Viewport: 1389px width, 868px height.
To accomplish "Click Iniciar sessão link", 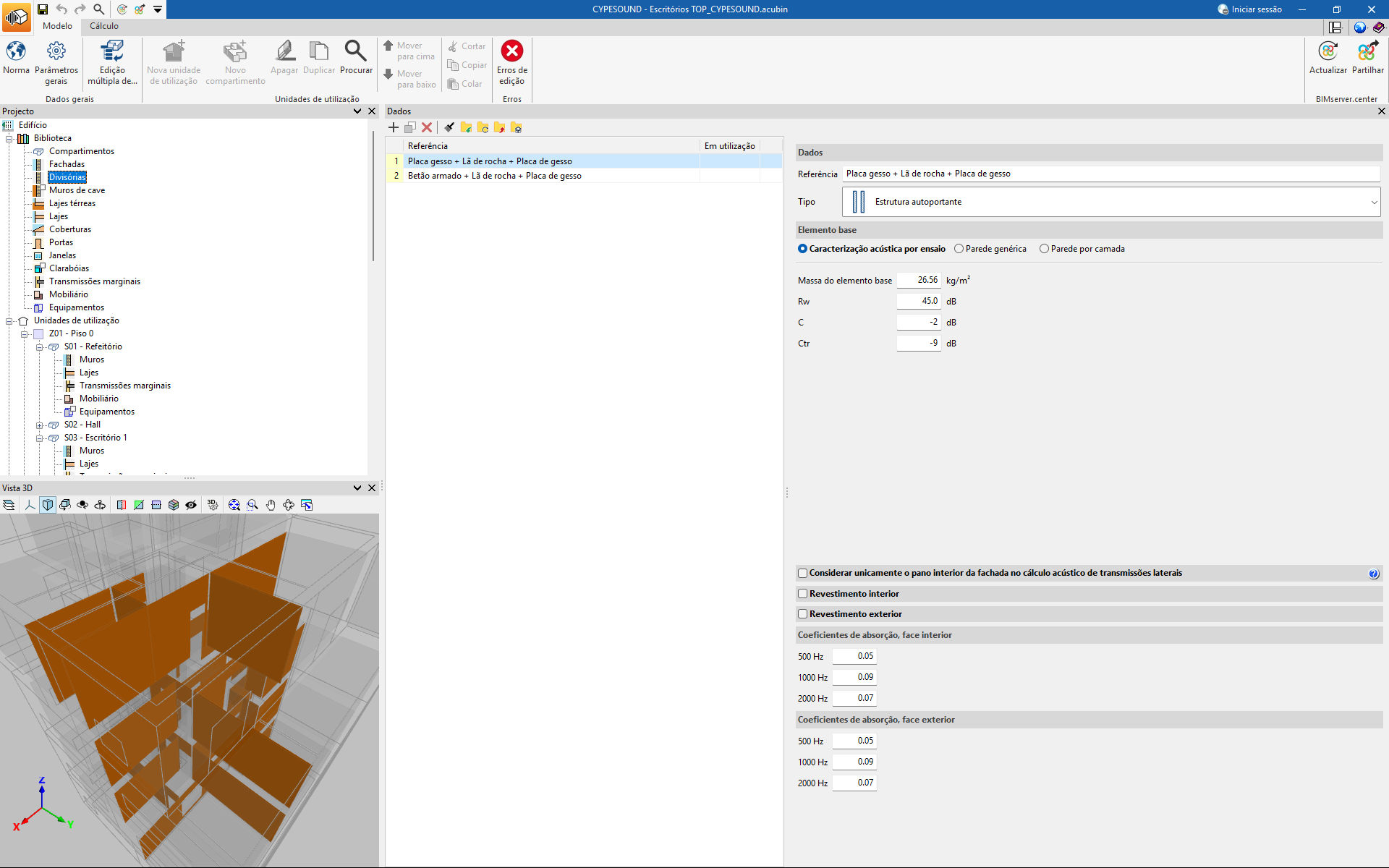I will pyautogui.click(x=1256, y=9).
